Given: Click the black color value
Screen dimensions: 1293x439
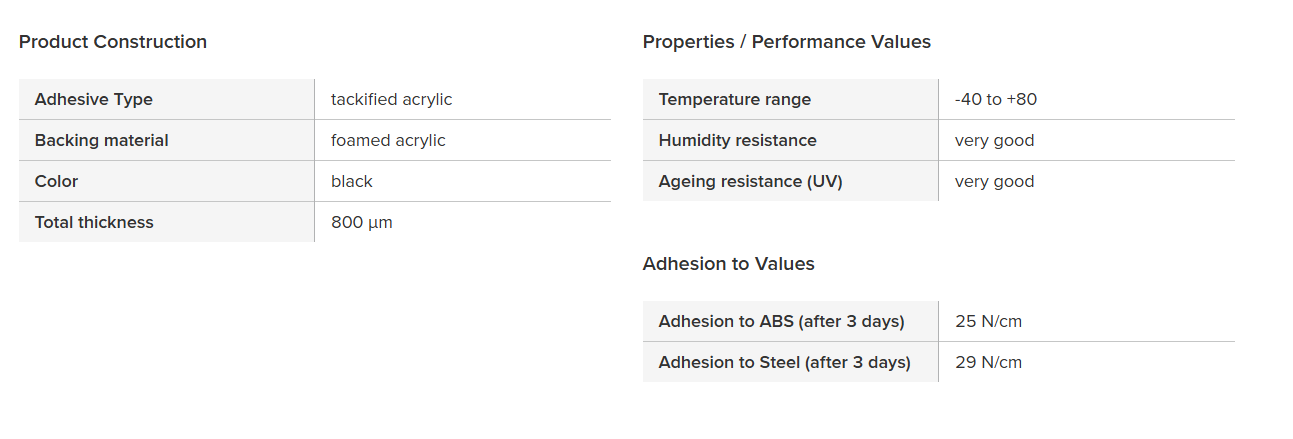Looking at the screenshot, I should [x=351, y=181].
